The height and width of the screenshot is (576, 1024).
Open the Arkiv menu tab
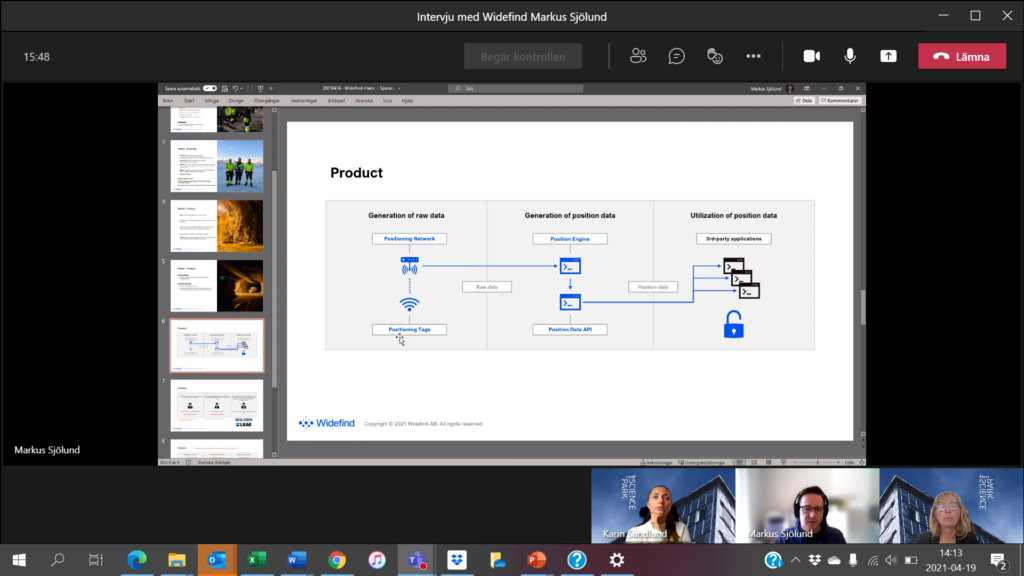[168, 101]
